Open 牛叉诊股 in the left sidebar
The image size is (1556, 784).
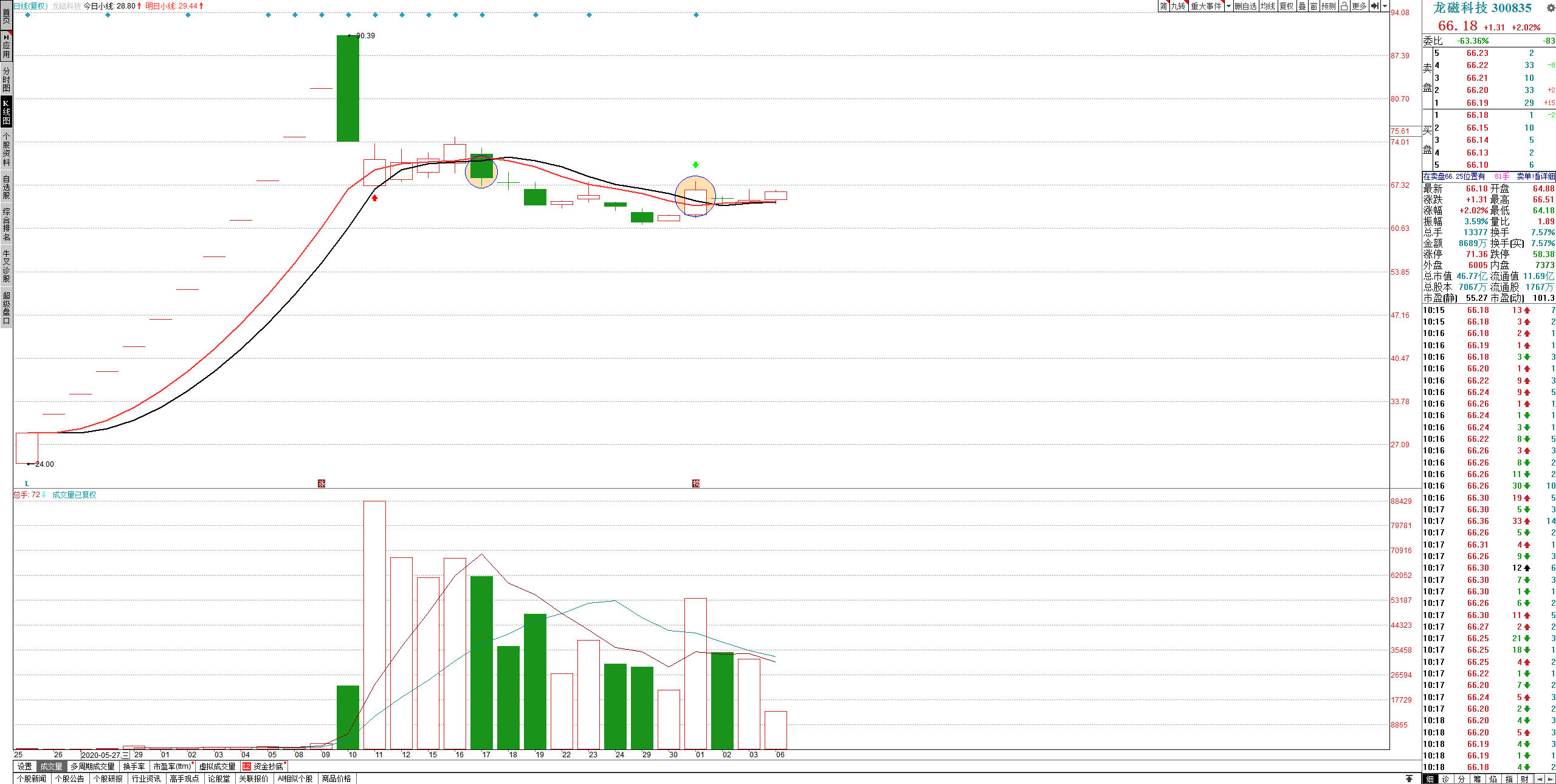click(x=6, y=266)
